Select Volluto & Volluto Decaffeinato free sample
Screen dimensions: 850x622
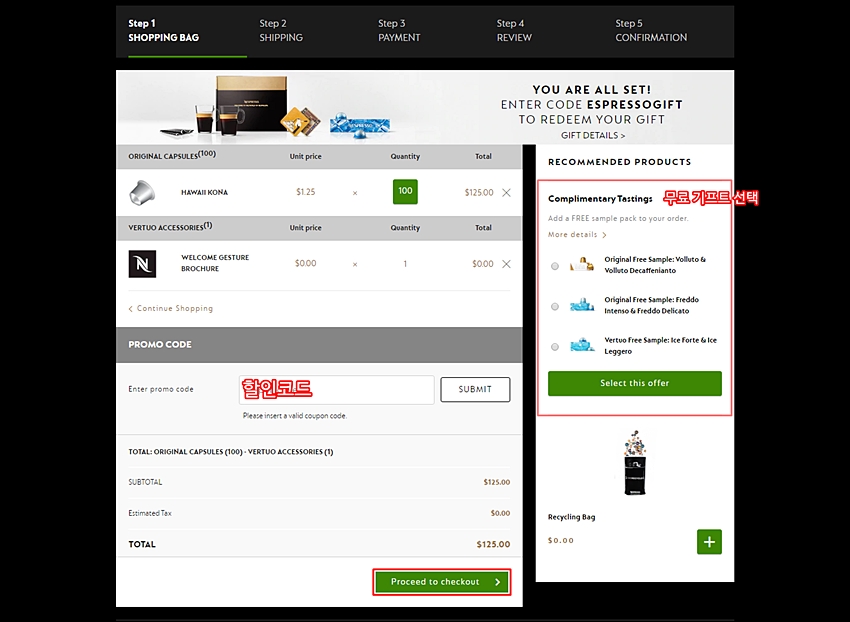click(555, 266)
